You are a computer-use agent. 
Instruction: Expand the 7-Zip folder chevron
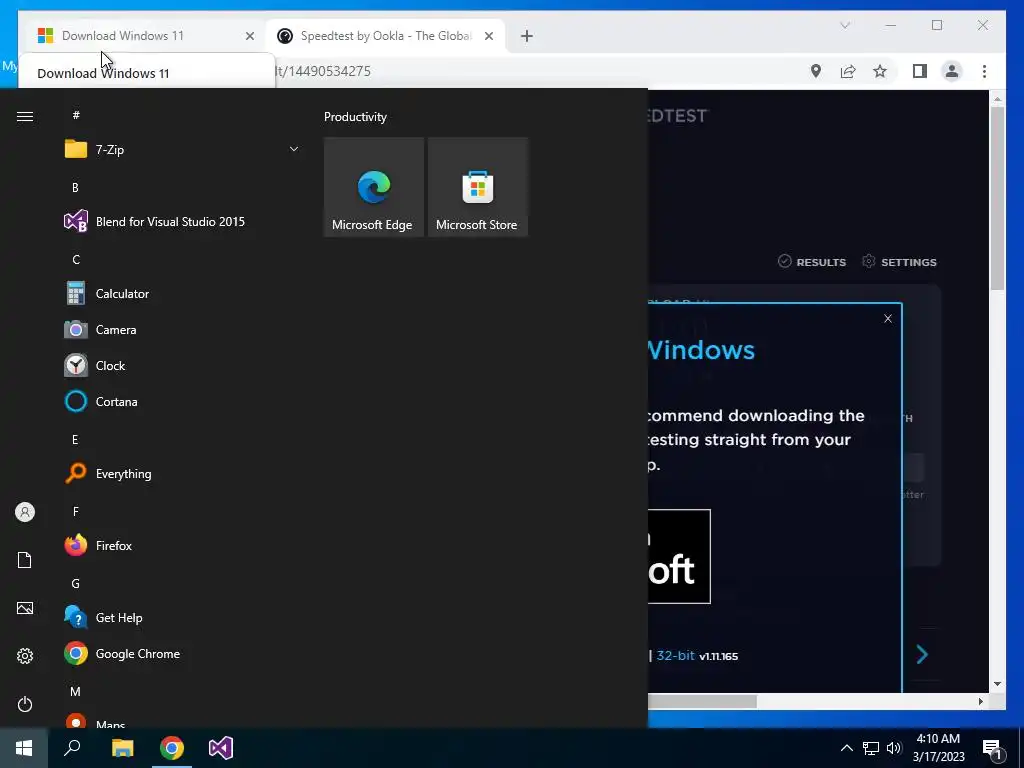coord(294,150)
